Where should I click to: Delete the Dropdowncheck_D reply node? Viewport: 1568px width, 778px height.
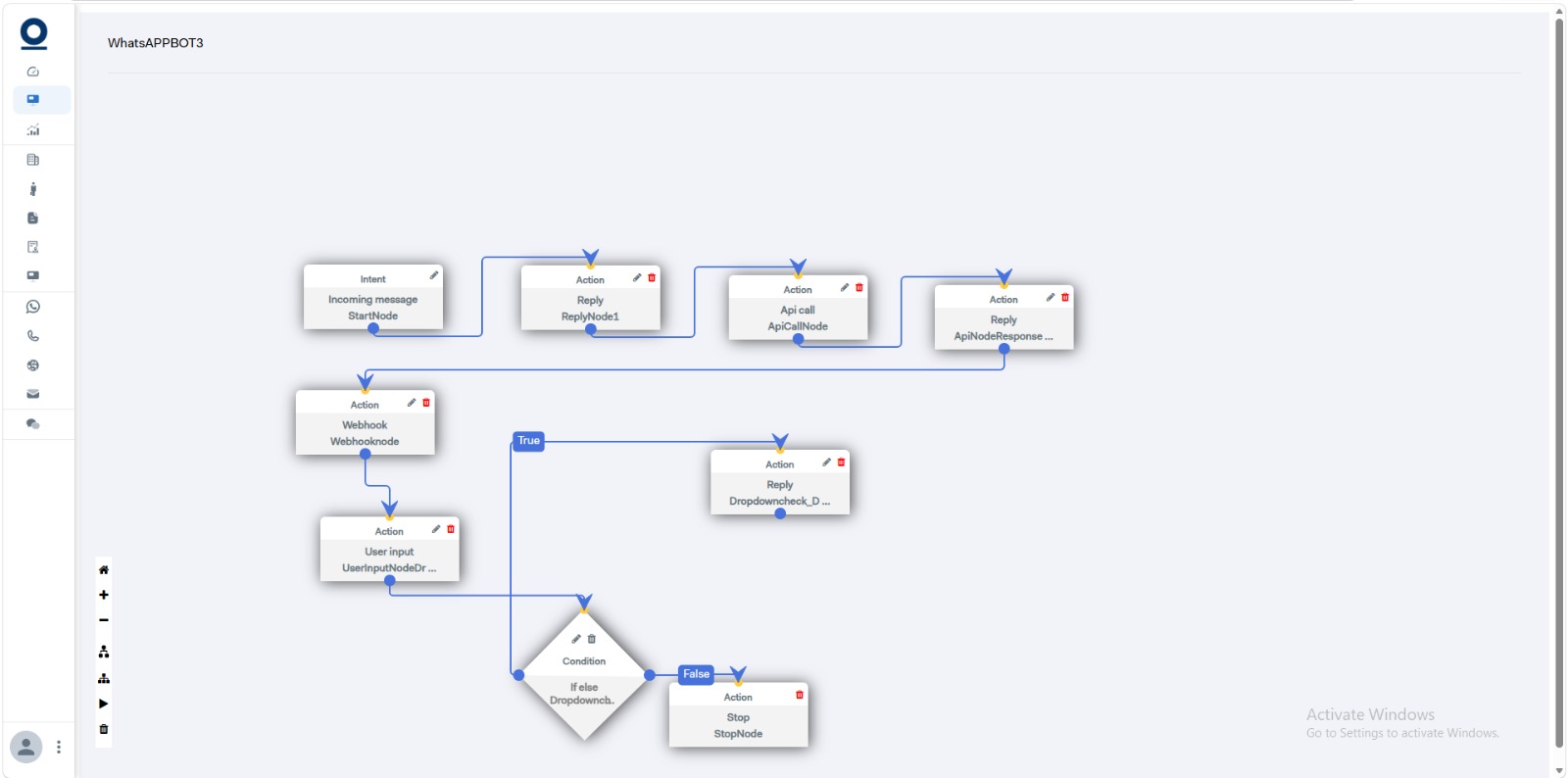point(841,462)
